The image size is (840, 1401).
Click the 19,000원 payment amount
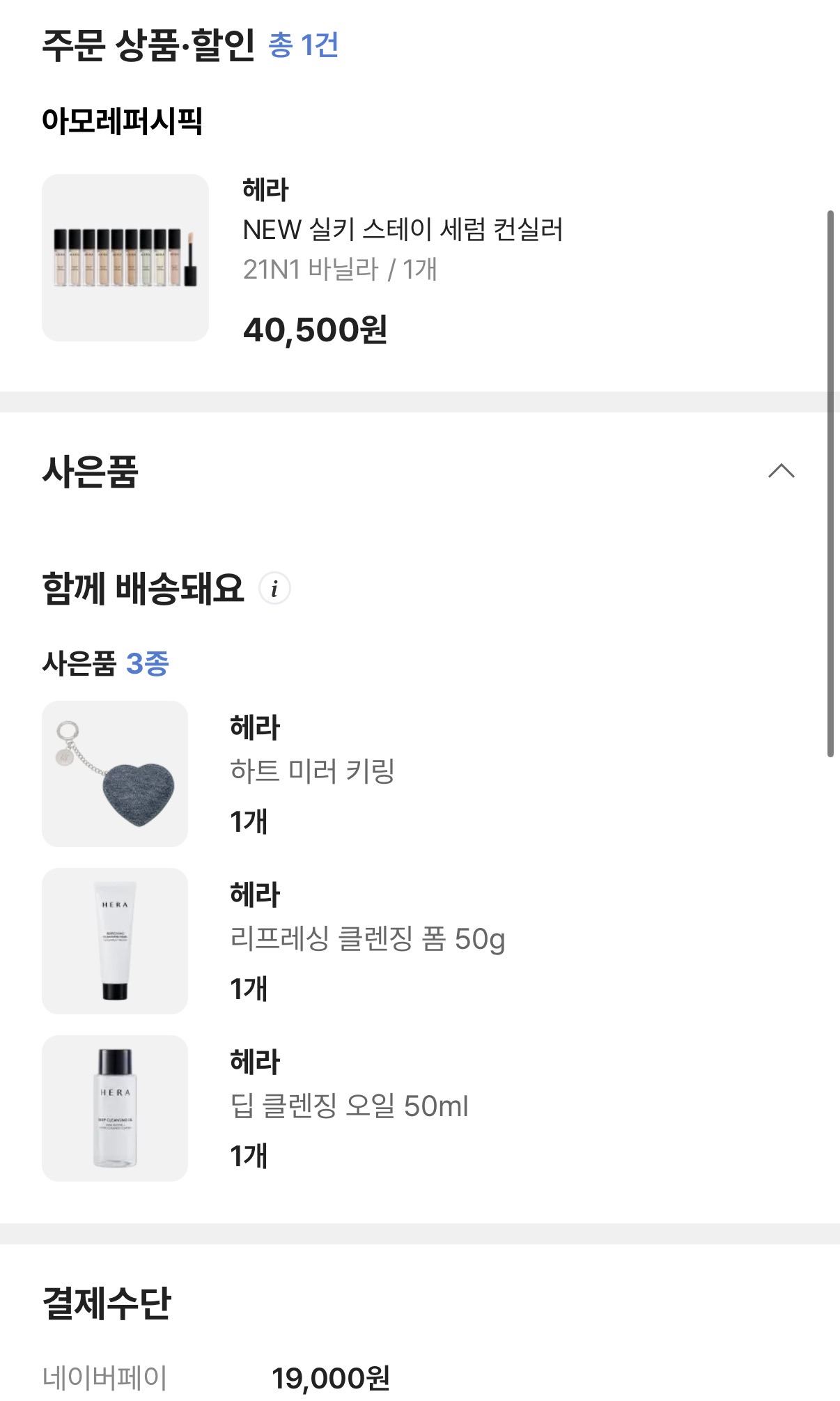tap(330, 1377)
